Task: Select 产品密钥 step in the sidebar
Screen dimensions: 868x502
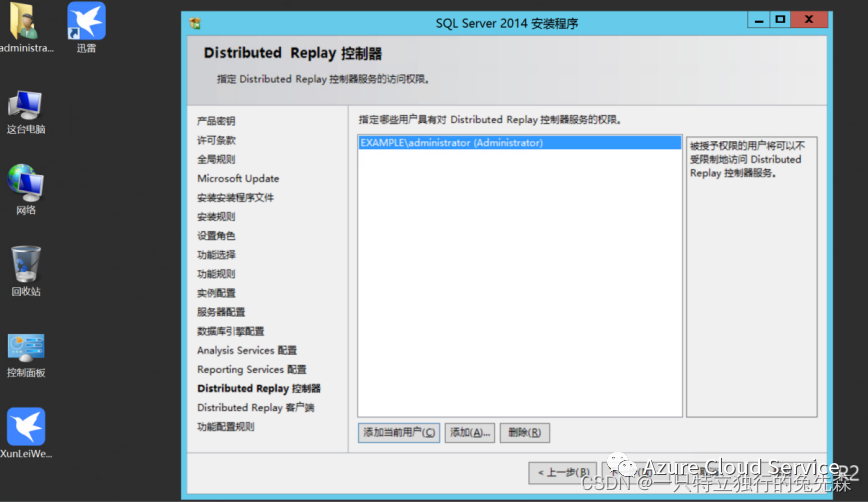Action: point(216,121)
